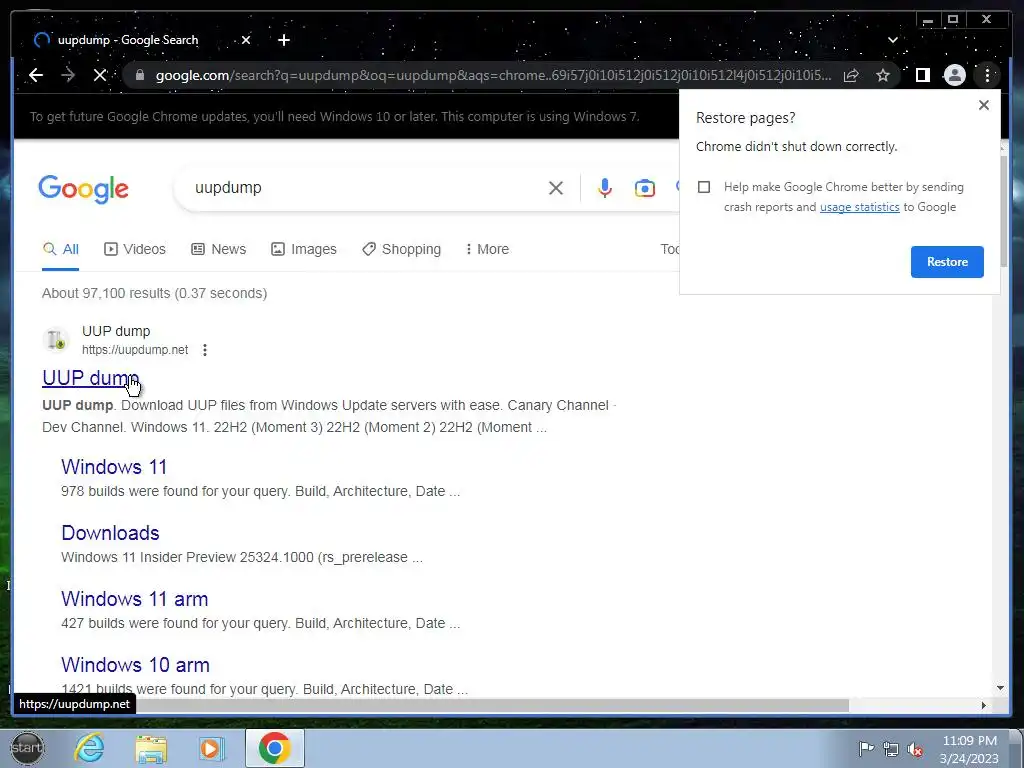Viewport: 1024px width, 768px height.
Task: Click the Restore button
Action: (947, 262)
